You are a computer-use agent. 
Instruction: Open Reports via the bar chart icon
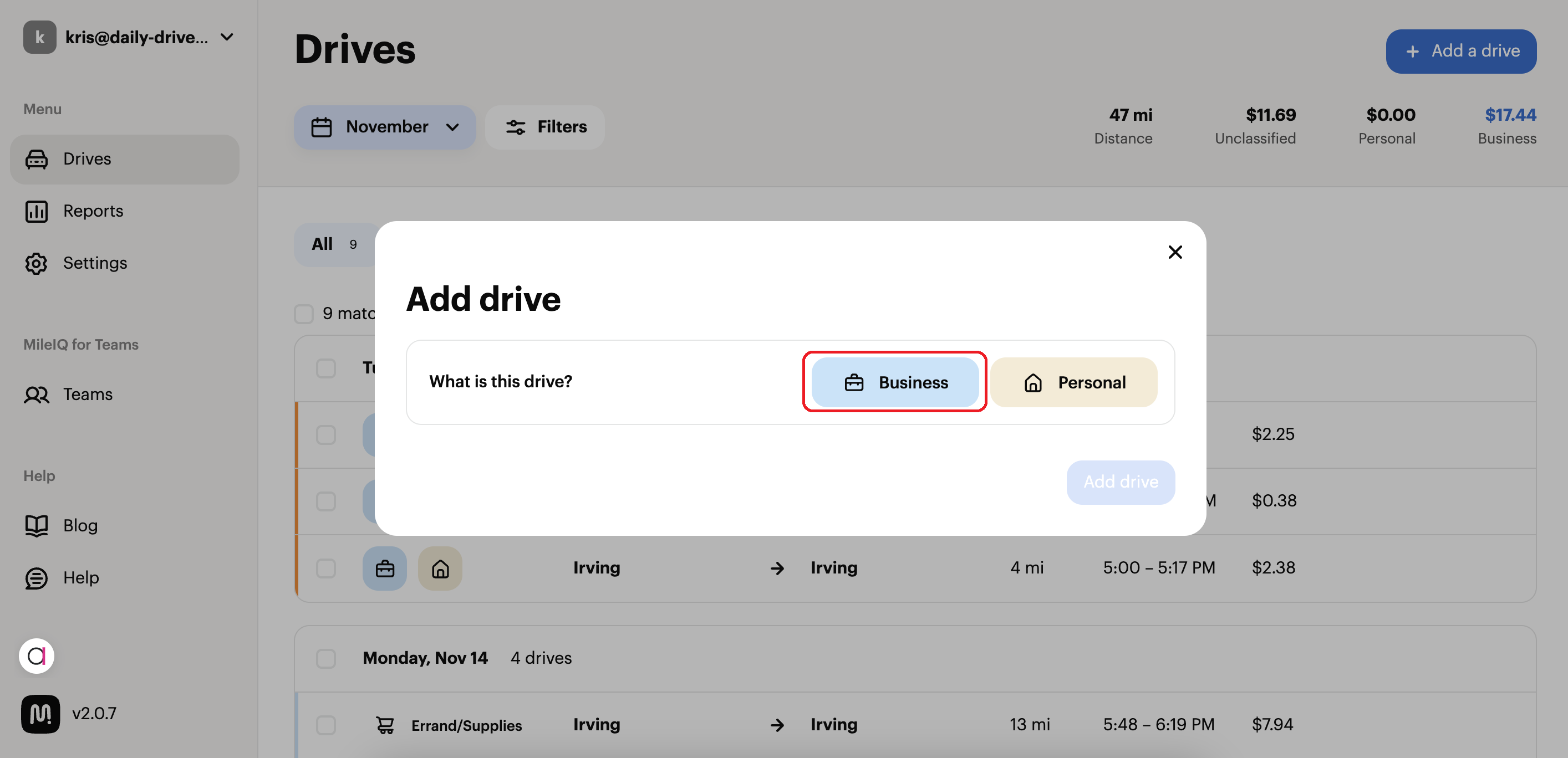click(x=37, y=211)
